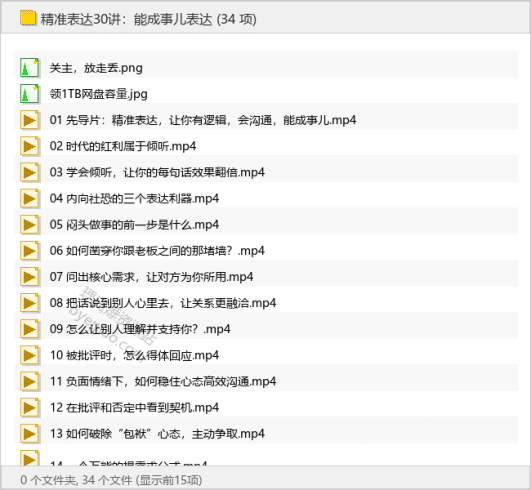Click video icon of 03 学会倾听 file
Viewport: 531px width, 490px height.
[x=29, y=172]
